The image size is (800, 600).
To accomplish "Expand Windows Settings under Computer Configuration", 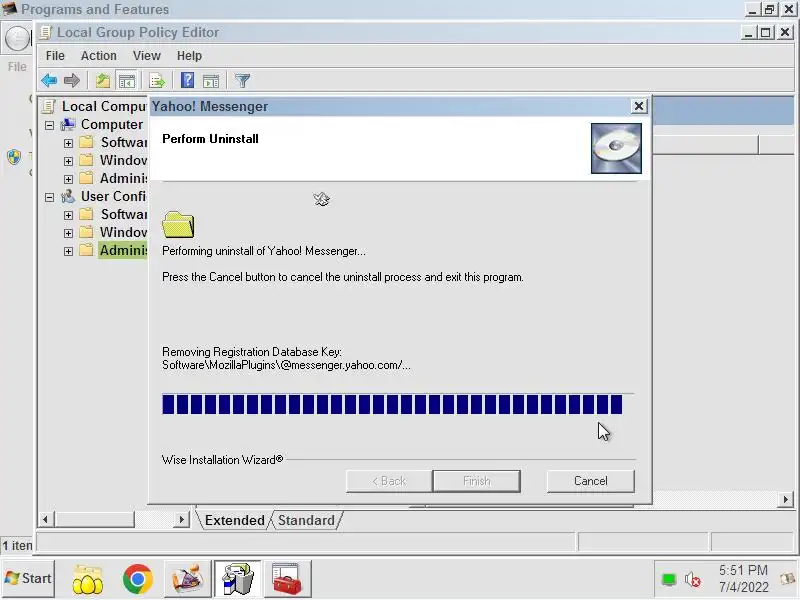I will 68,161.
